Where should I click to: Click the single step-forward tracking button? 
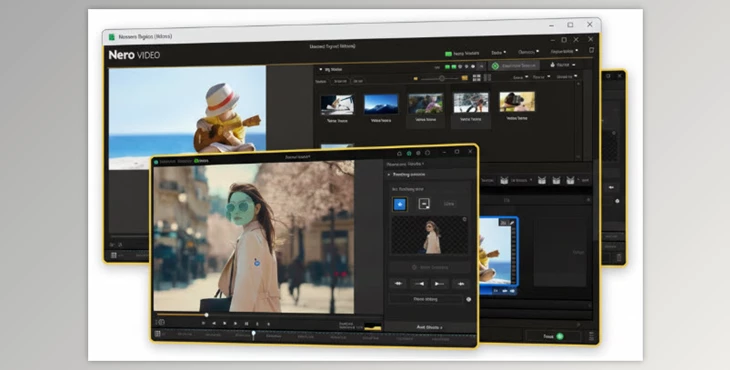[439, 283]
